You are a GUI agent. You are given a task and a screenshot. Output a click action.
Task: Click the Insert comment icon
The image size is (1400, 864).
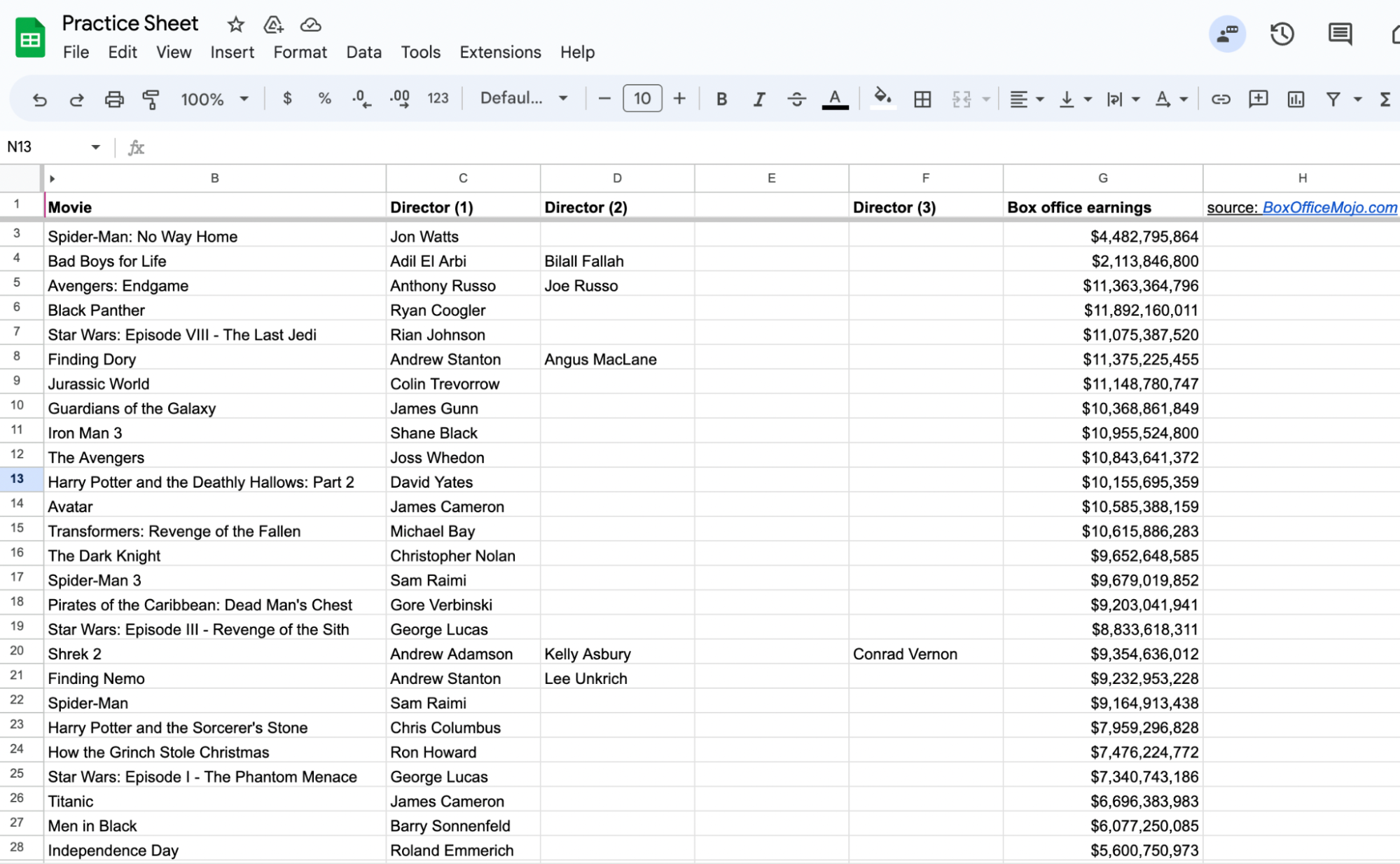[x=1258, y=99]
